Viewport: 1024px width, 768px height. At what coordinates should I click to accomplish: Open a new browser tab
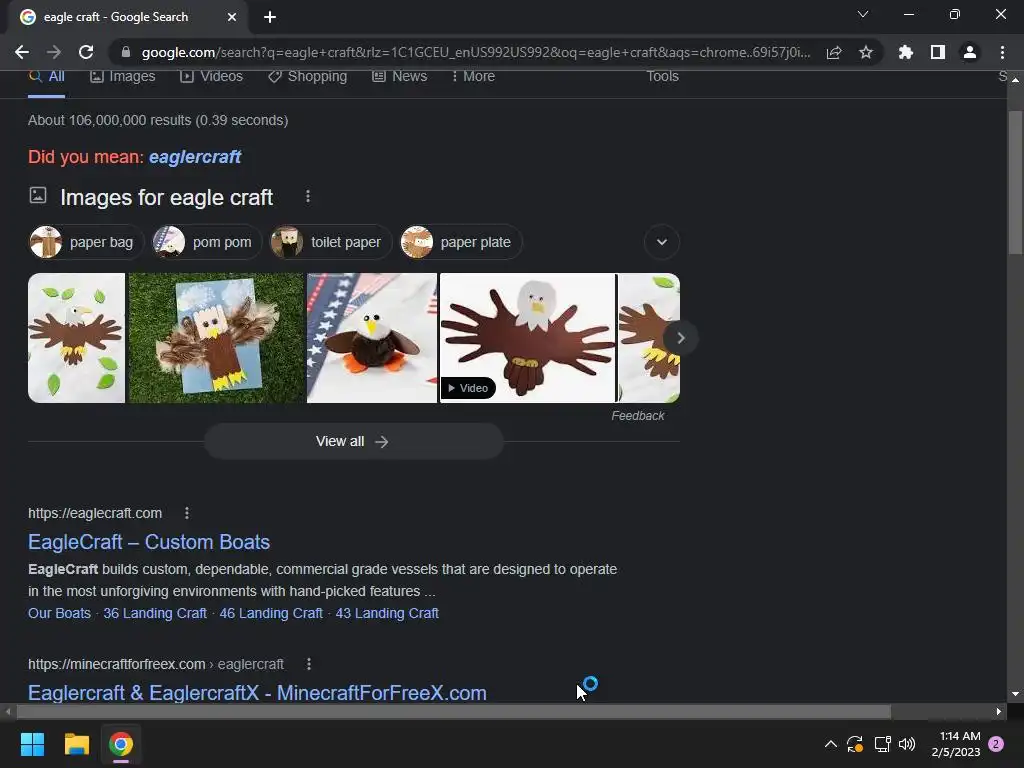click(x=270, y=17)
